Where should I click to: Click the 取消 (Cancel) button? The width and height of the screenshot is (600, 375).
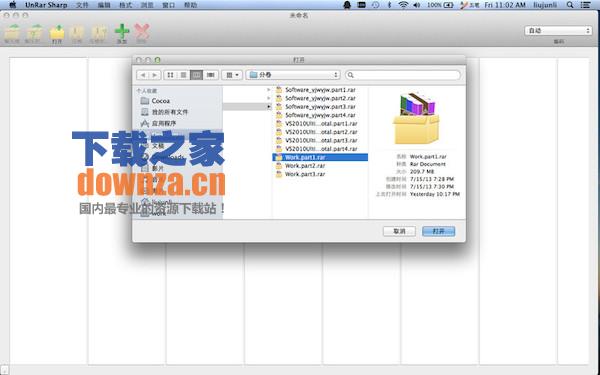pyautogui.click(x=399, y=231)
